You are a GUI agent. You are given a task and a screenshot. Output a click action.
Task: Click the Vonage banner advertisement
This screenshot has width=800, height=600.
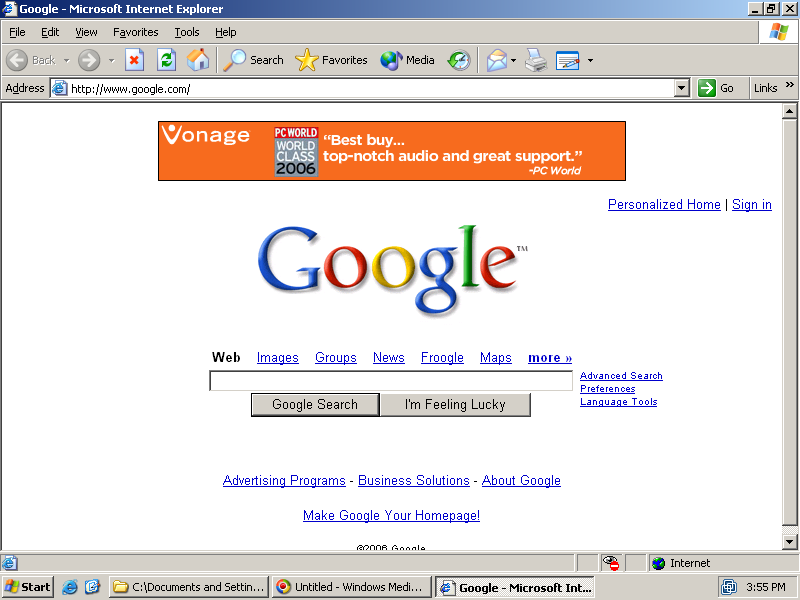392,151
